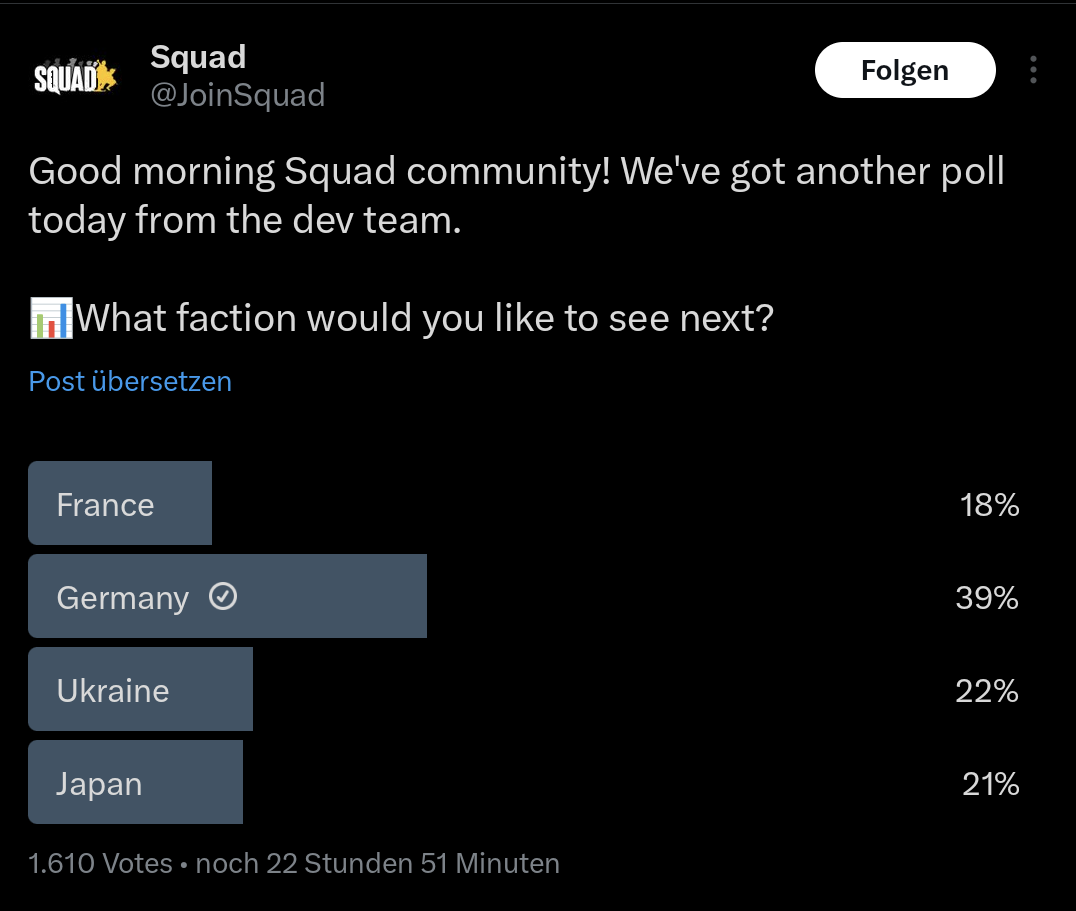The width and height of the screenshot is (1076, 911).
Task: Click the 1.610 Votes count text
Action: click(x=100, y=864)
